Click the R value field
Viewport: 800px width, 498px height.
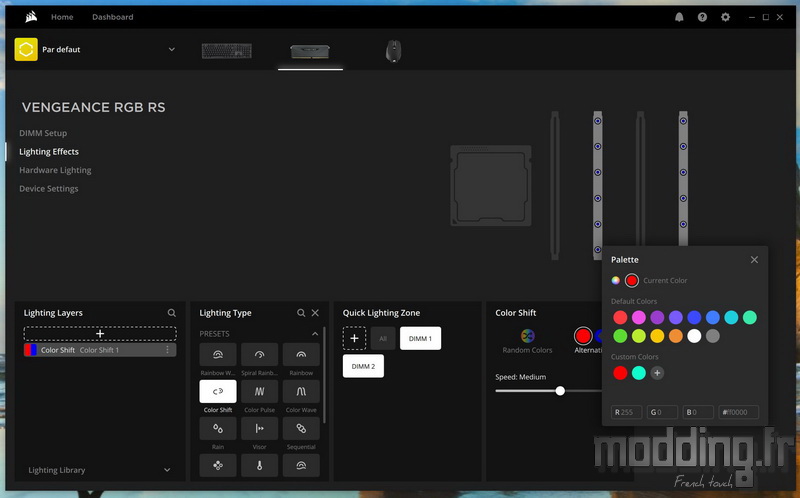coord(627,412)
